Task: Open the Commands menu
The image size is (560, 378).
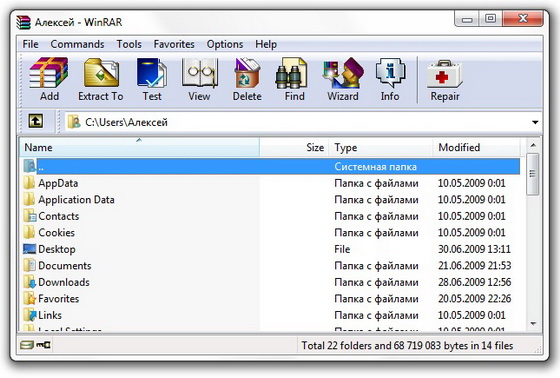Action: pos(77,44)
